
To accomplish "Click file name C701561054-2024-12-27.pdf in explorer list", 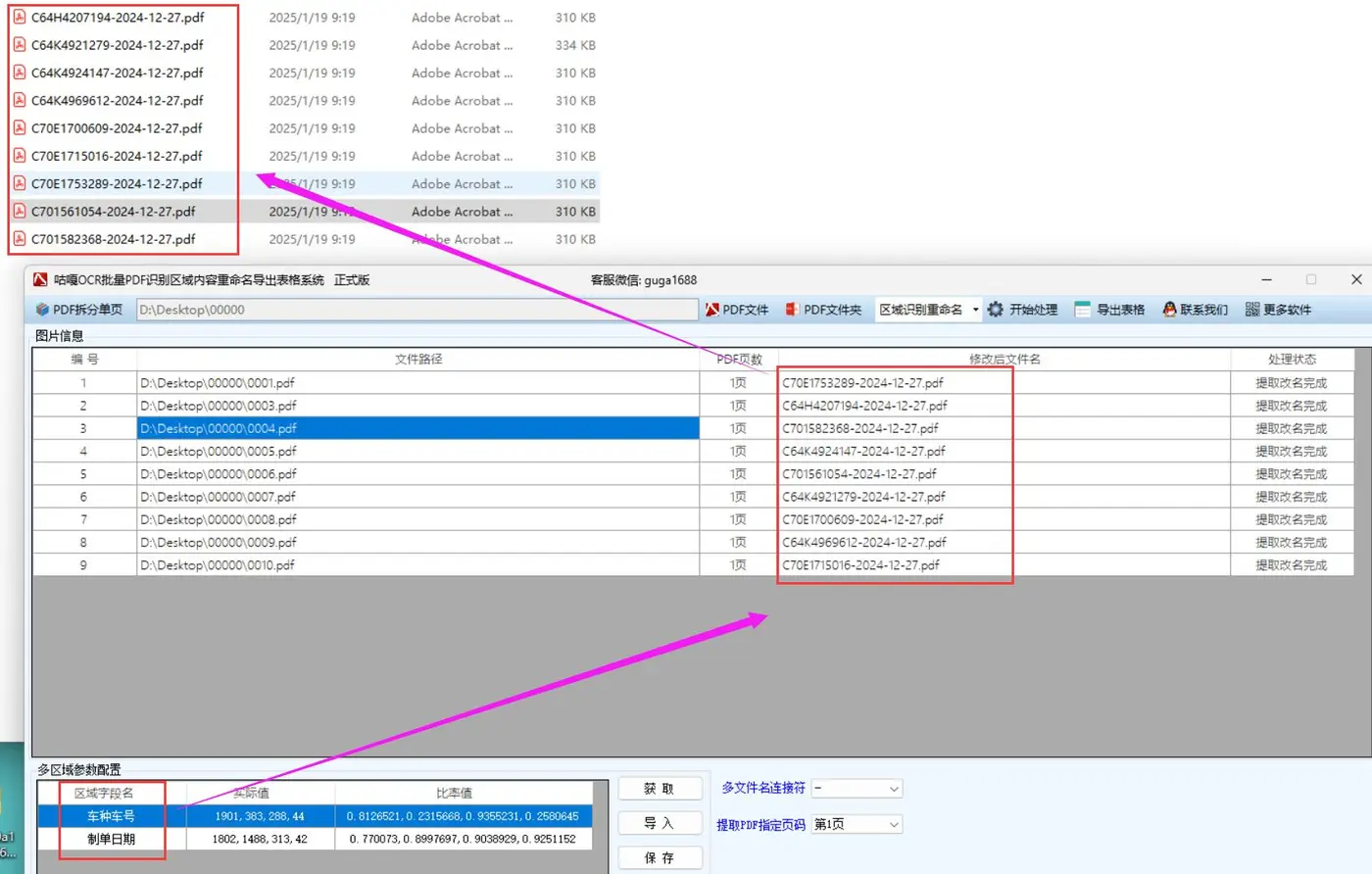I will [x=114, y=211].
